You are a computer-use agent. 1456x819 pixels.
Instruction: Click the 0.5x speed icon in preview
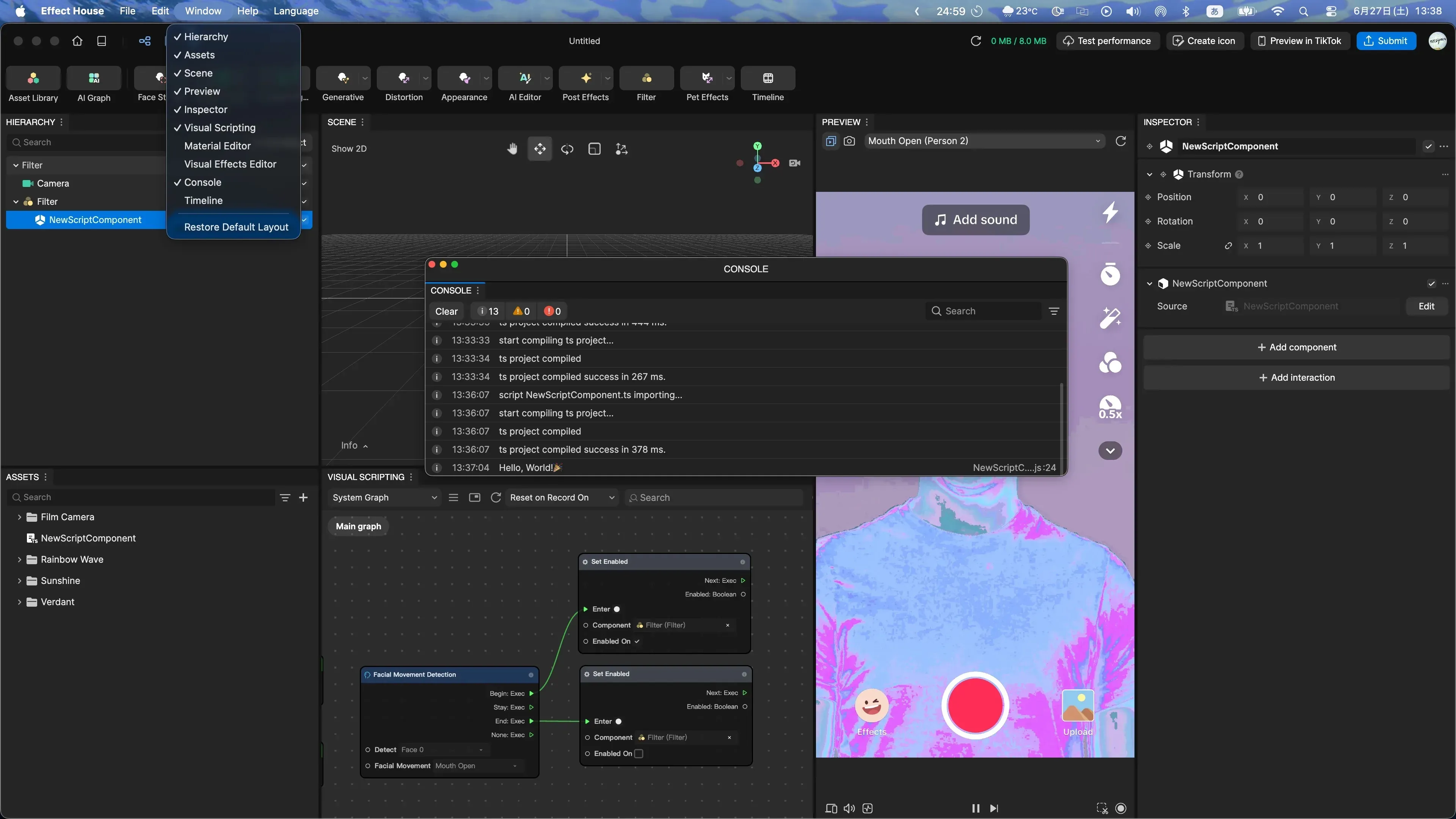pos(1110,408)
